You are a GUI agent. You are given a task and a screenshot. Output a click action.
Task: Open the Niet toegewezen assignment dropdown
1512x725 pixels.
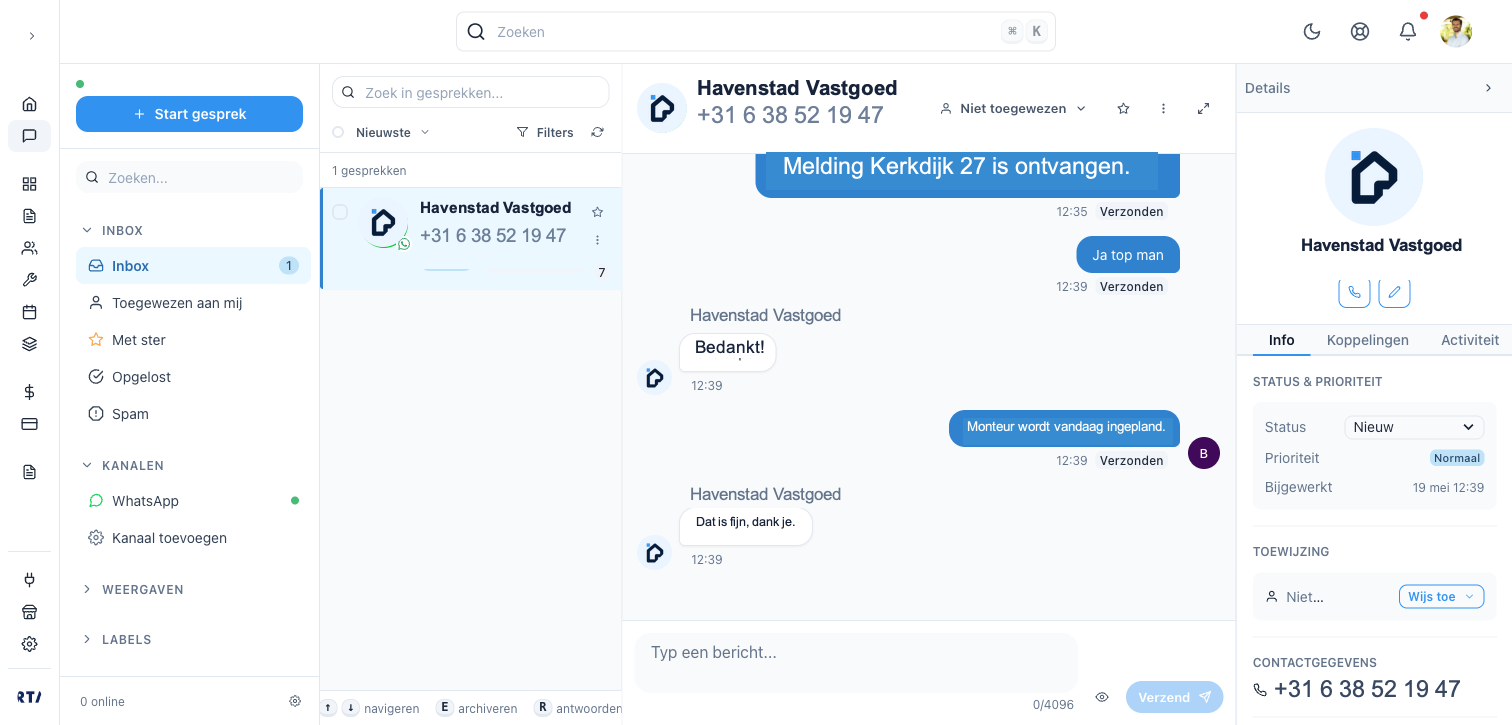(1013, 108)
